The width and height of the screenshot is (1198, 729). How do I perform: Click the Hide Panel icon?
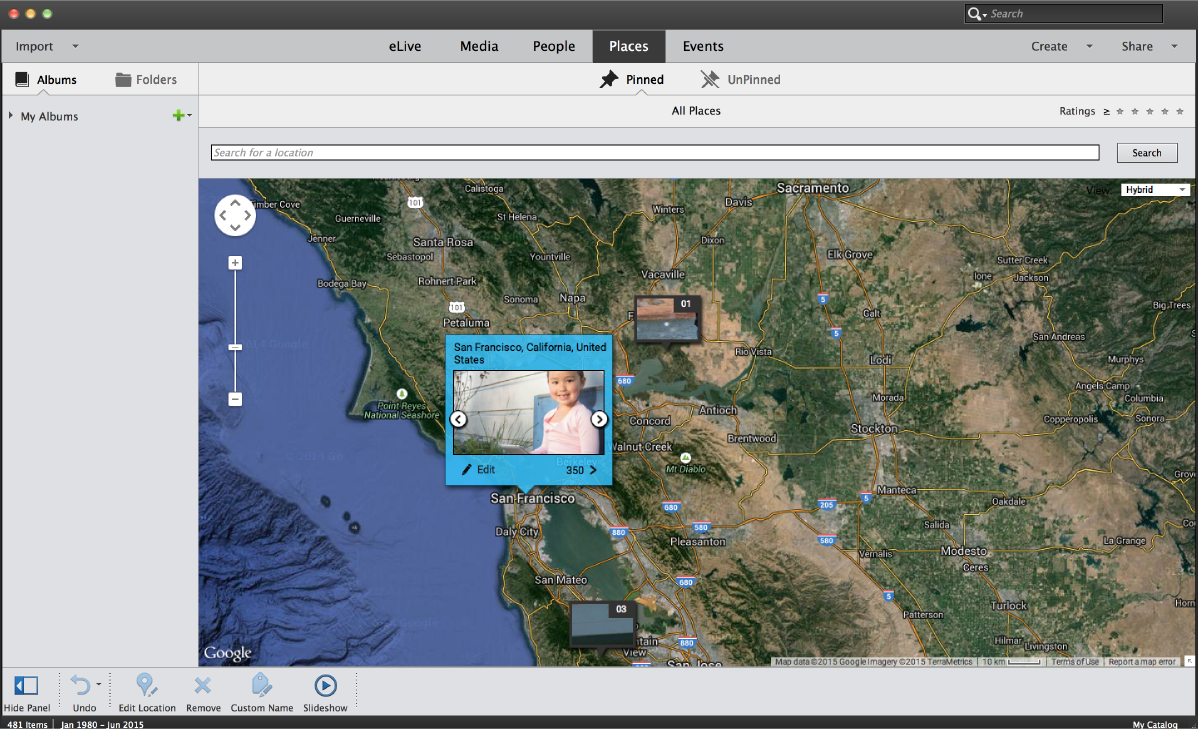click(x=26, y=685)
